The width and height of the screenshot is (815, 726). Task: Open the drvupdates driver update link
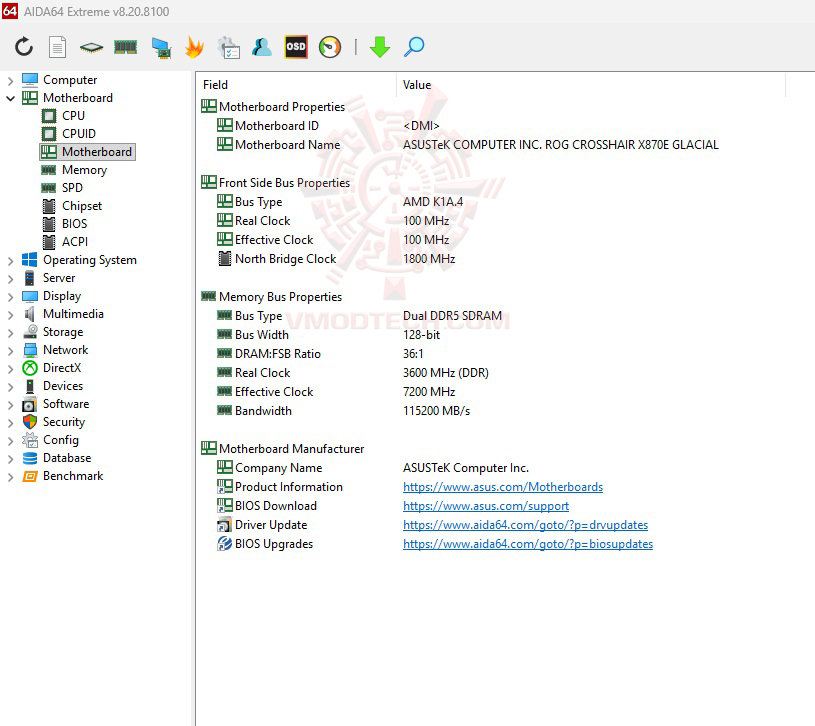tap(525, 525)
